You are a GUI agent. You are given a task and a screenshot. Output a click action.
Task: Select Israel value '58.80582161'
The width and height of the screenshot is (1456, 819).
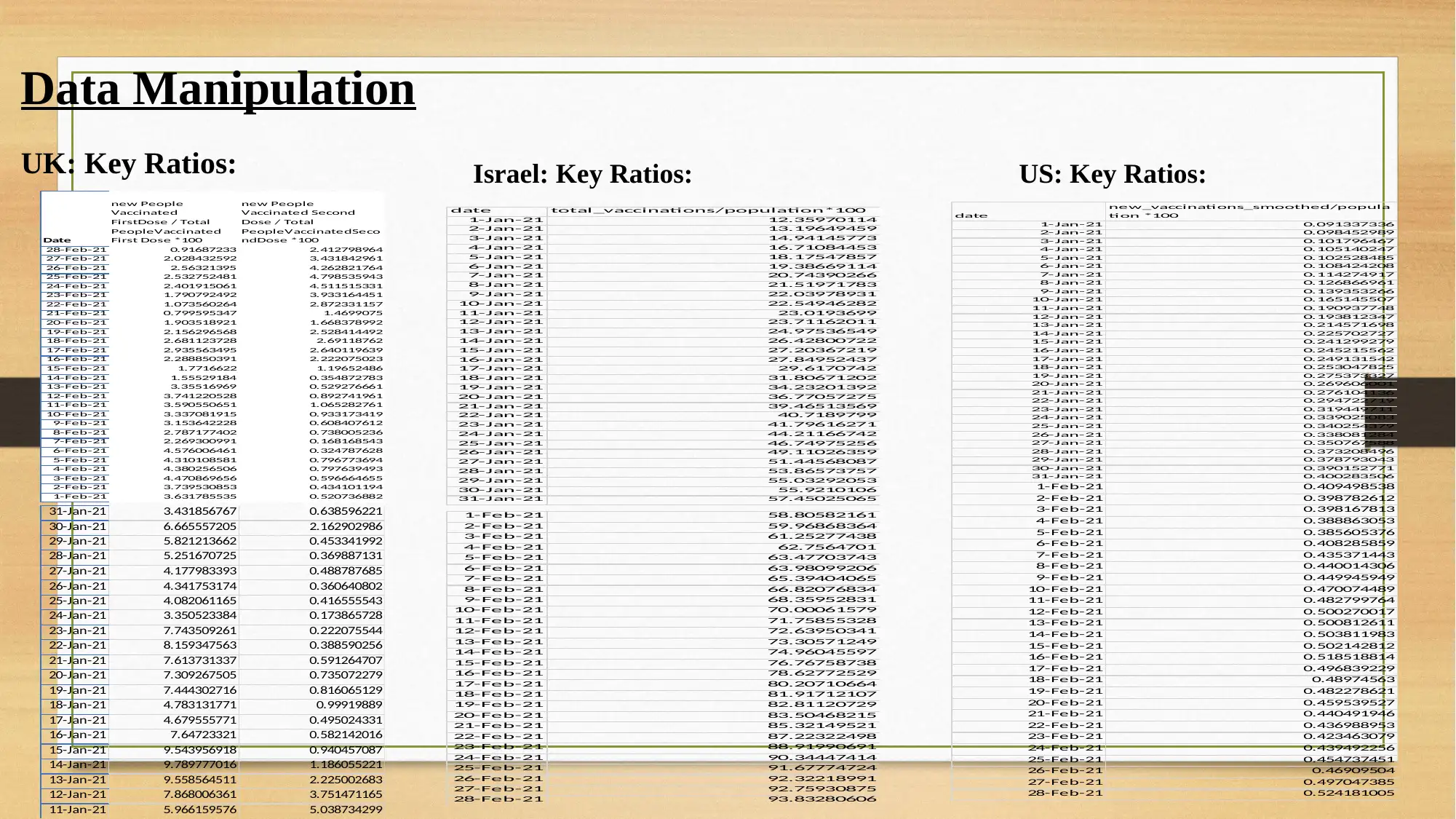tap(823, 515)
